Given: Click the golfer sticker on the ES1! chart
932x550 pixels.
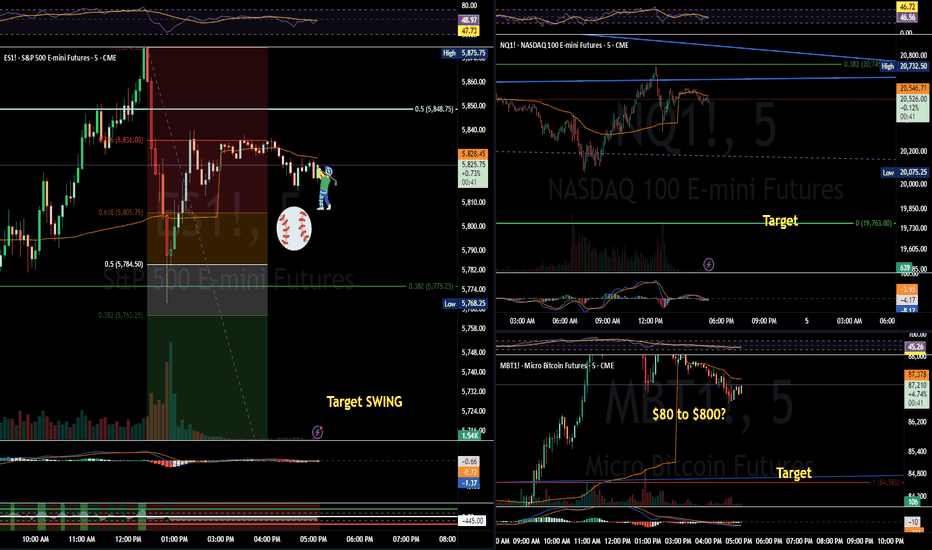Looking at the screenshot, I should click(326, 188).
